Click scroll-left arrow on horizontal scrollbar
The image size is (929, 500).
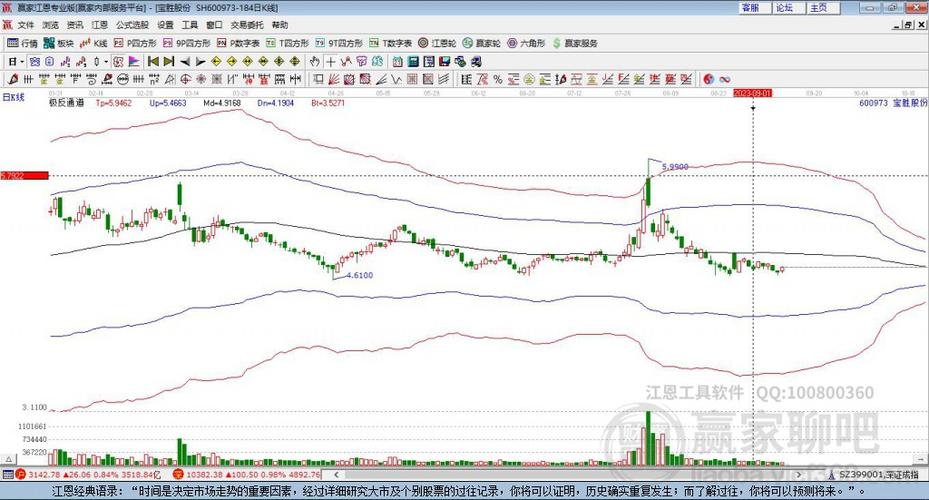(337, 475)
